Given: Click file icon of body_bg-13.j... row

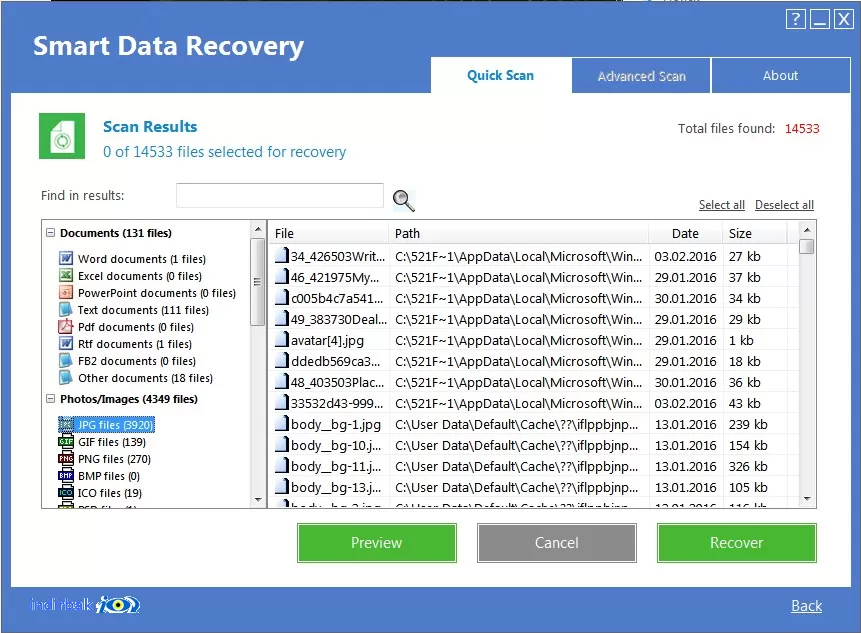Looking at the screenshot, I should (x=282, y=486).
